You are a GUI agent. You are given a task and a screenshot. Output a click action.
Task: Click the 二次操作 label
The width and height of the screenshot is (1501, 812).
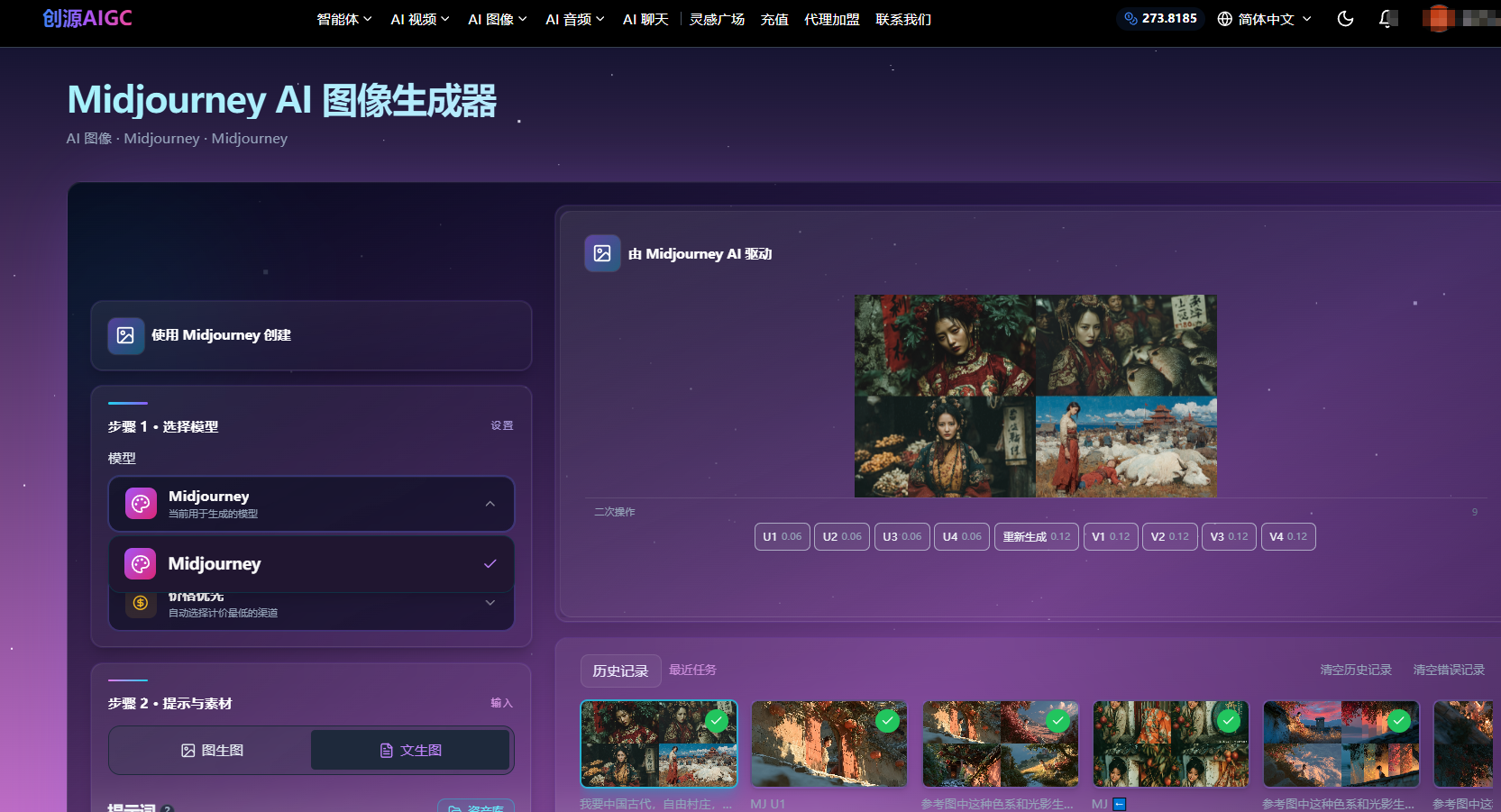pyautogui.click(x=615, y=512)
